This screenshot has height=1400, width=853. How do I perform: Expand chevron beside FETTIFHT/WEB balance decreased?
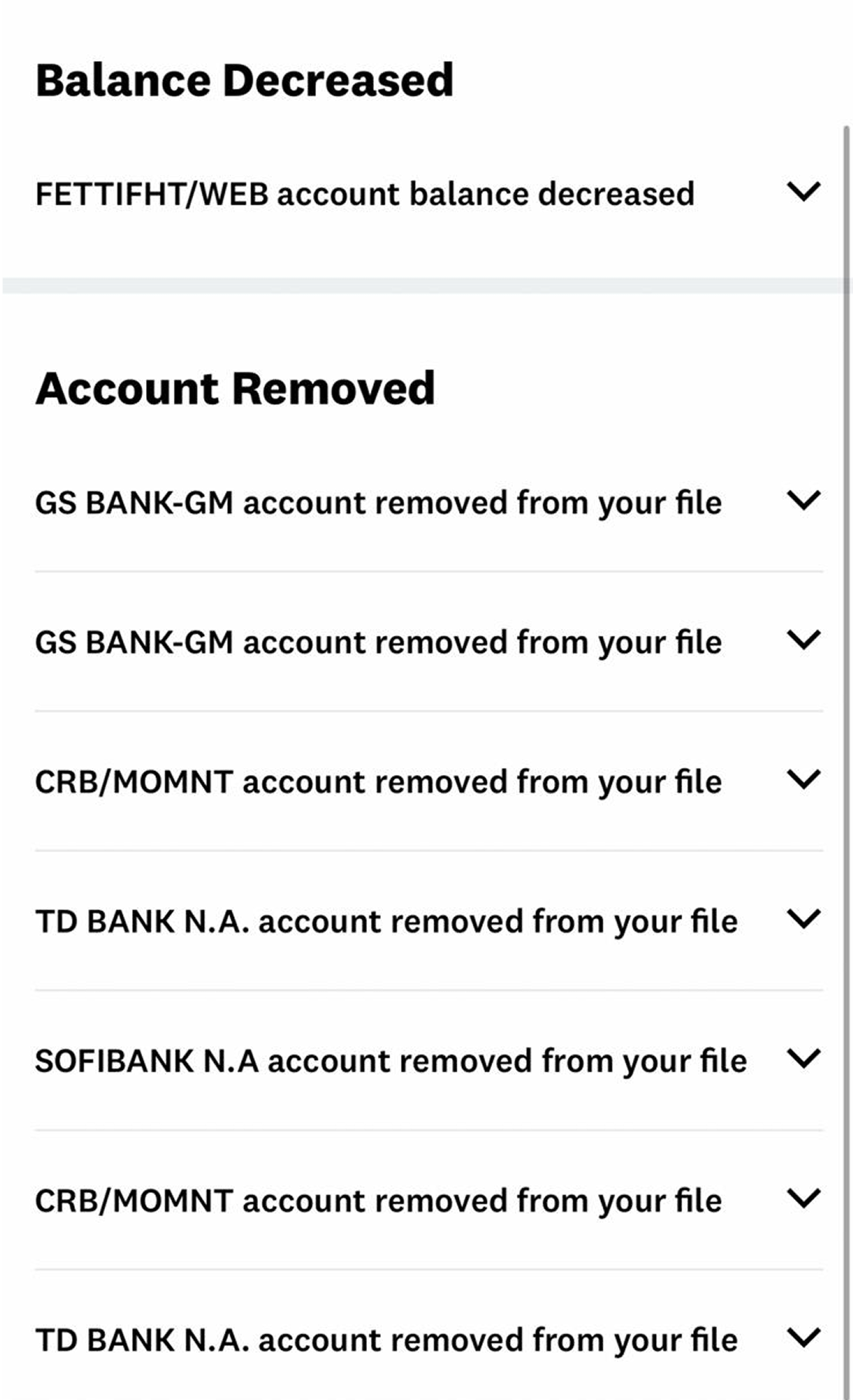click(804, 192)
